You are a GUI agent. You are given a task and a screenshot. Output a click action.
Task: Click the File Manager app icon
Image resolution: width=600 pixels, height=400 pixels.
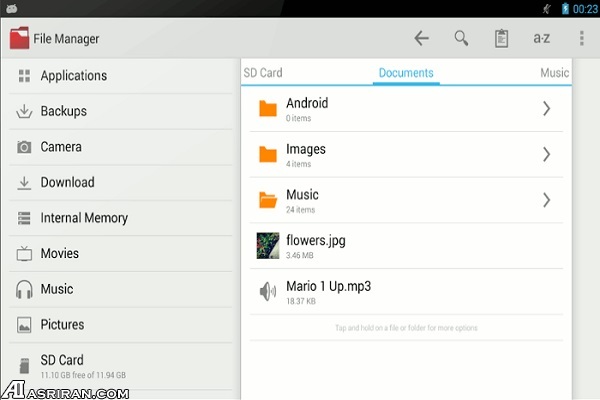tap(19, 39)
